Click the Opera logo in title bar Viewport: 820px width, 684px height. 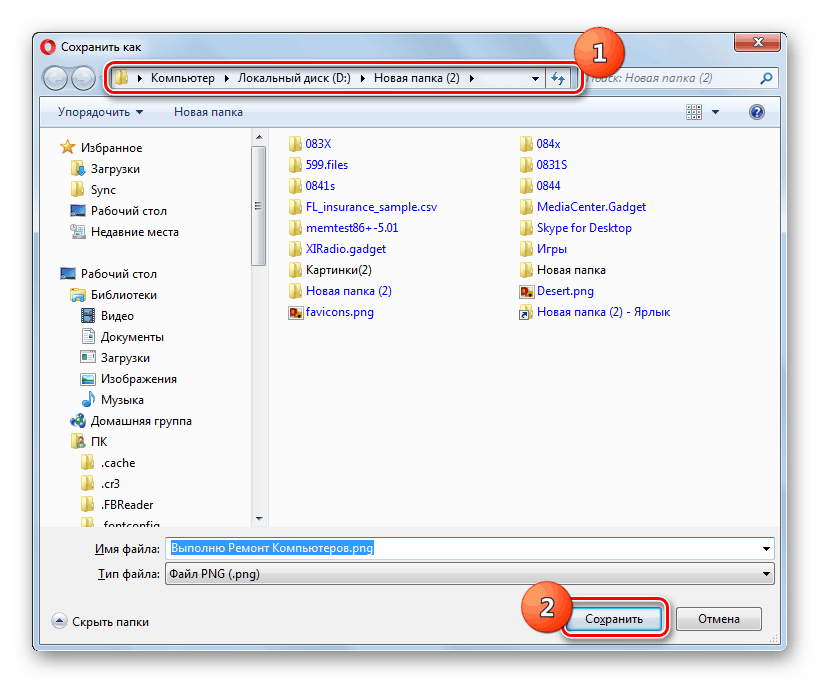pos(48,47)
